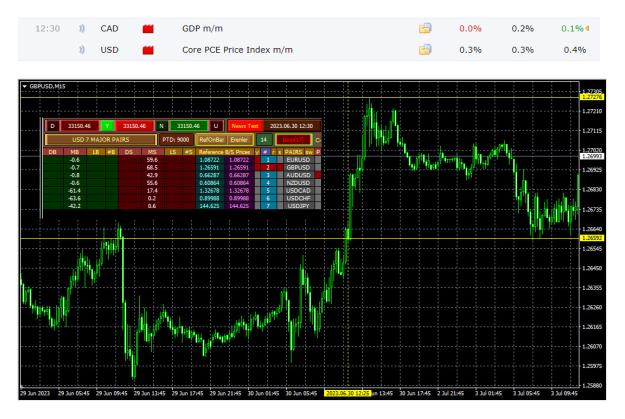Click the USDCHF pair button
The image size is (625, 419).
pos(298,198)
